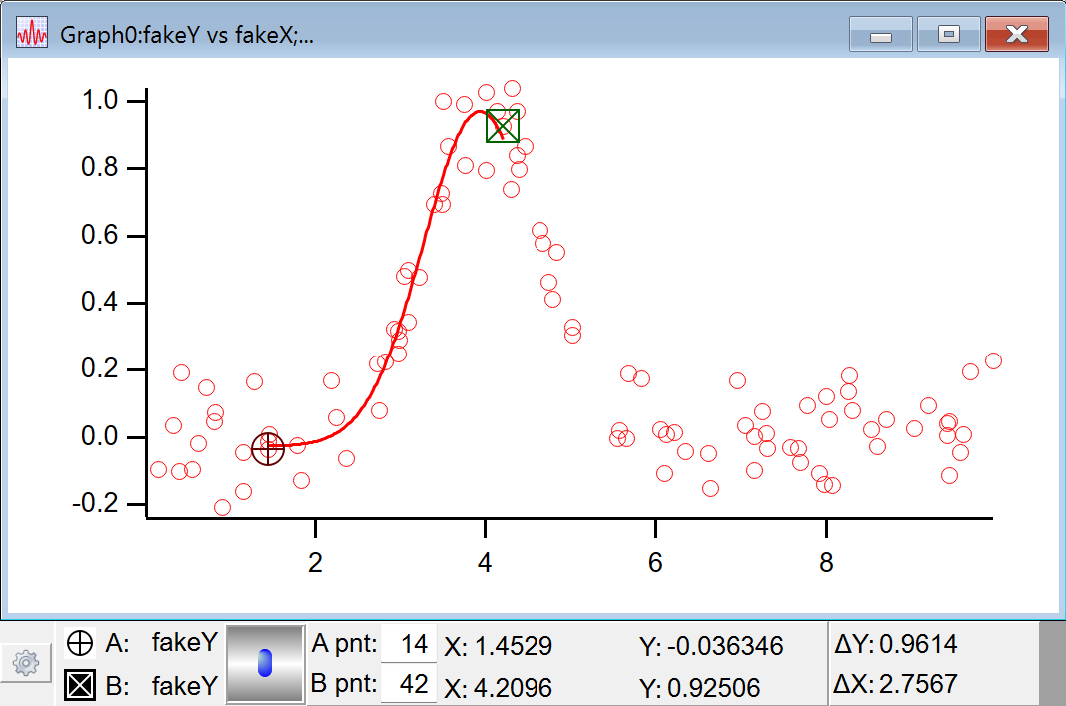The image size is (1066, 706).
Task: Click the Igor graph icon in title bar
Action: [x=32, y=34]
